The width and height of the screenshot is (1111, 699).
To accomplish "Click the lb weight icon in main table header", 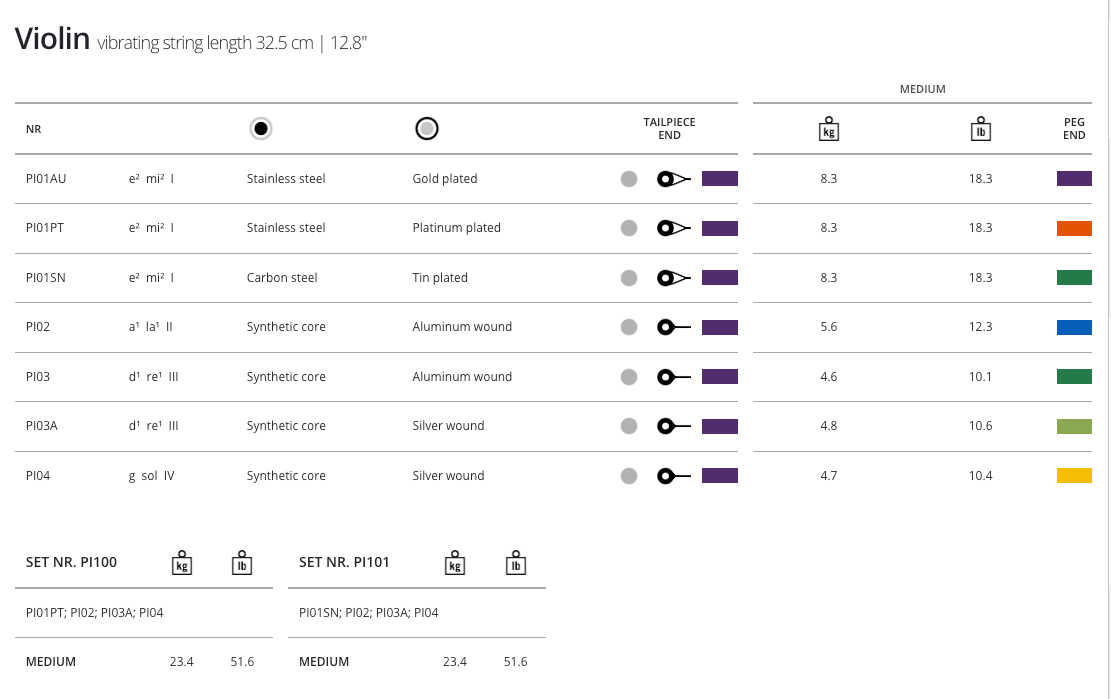I will click(980, 129).
